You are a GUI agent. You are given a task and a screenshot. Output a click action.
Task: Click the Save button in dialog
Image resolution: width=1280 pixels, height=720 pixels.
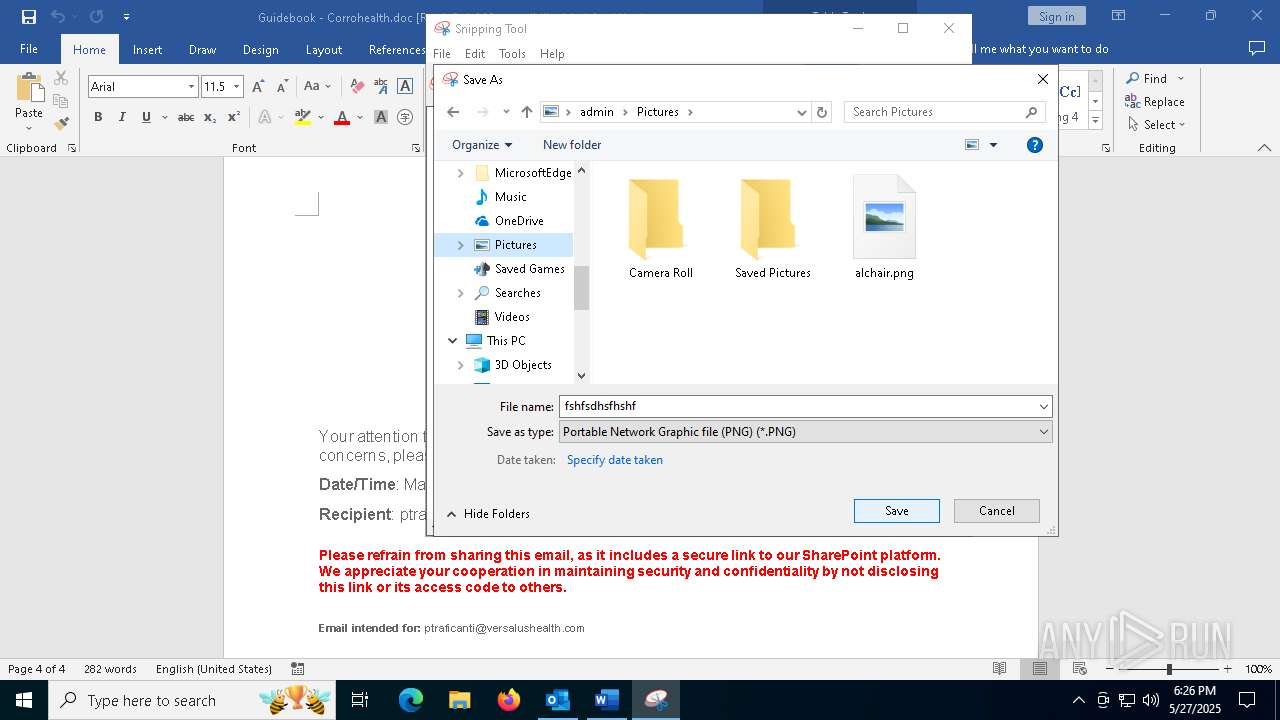click(x=897, y=511)
